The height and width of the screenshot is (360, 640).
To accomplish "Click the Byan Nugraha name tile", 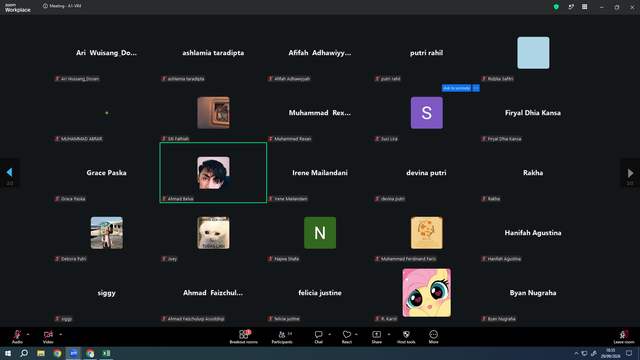I will point(533,293).
